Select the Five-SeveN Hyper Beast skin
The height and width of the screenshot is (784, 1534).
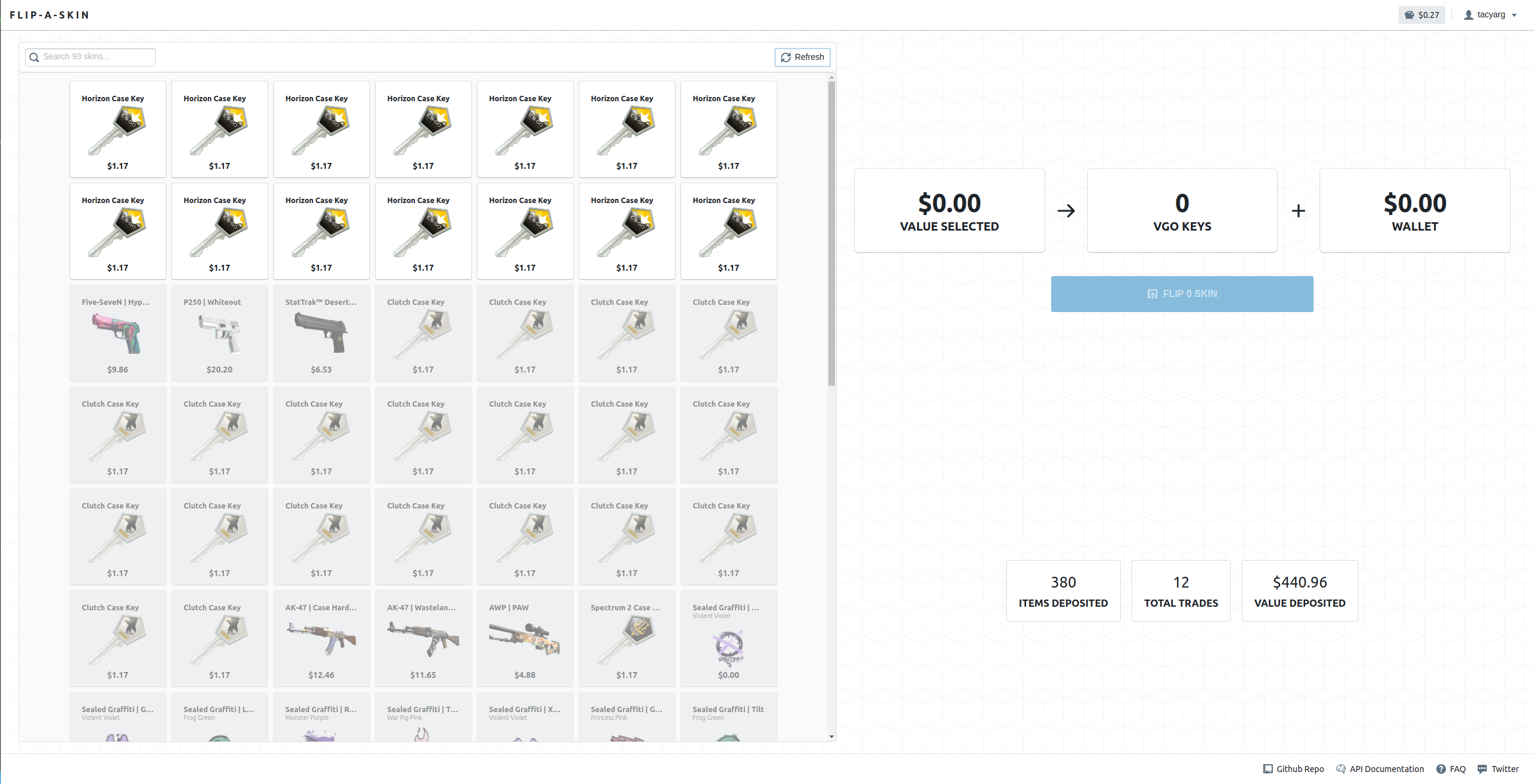pyautogui.click(x=118, y=333)
